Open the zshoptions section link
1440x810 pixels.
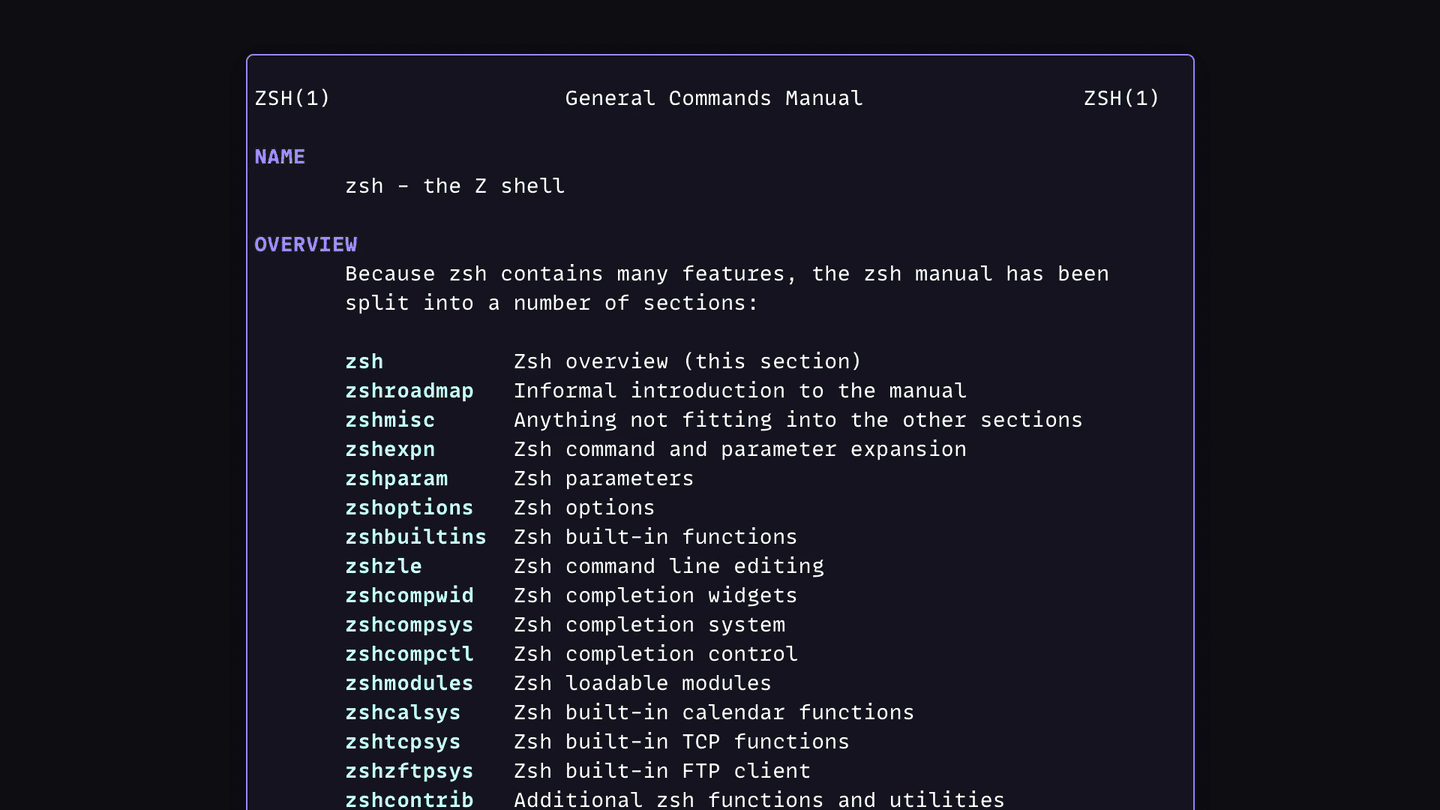[x=409, y=507]
